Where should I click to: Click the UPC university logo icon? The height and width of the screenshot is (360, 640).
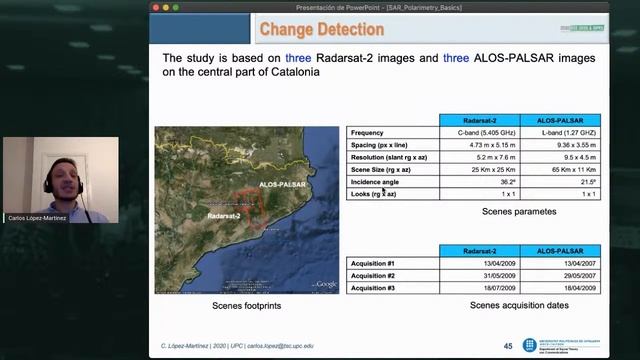529,345
